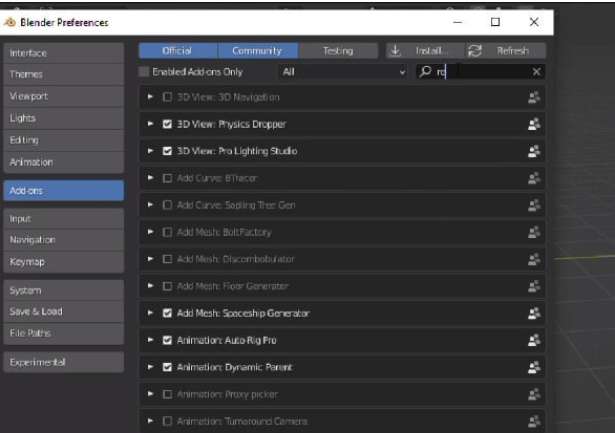
Task: Expand the 3D Navigation add-on details
Action: click(x=150, y=97)
